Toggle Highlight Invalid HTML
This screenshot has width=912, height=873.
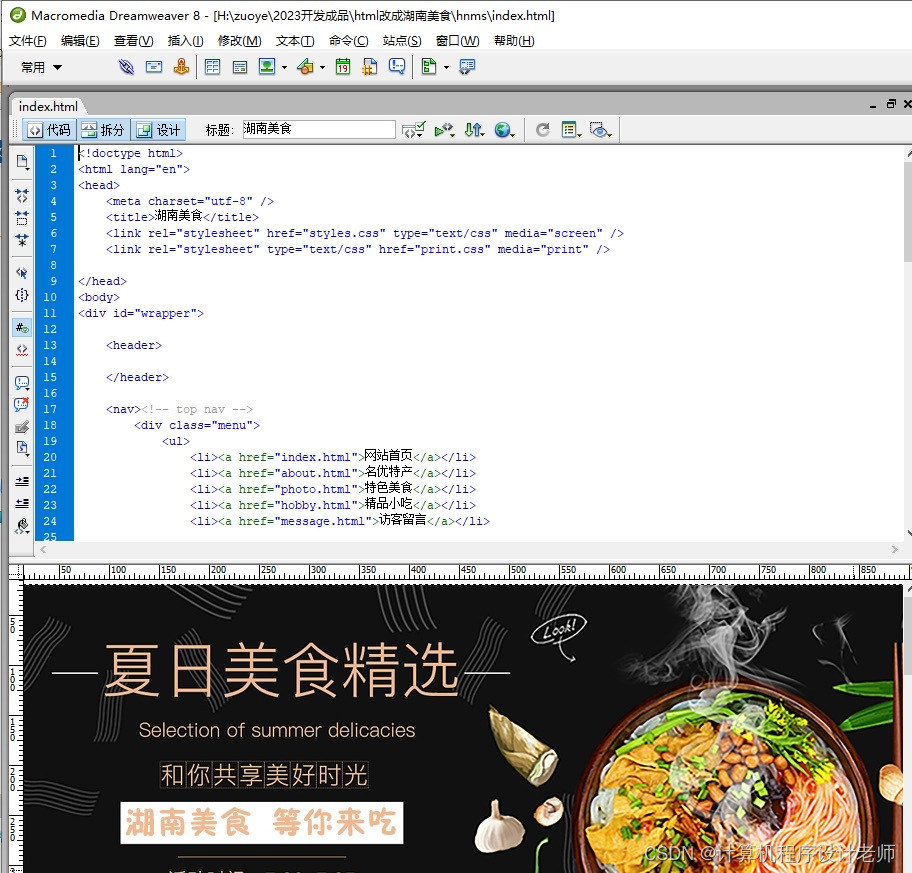(22, 350)
